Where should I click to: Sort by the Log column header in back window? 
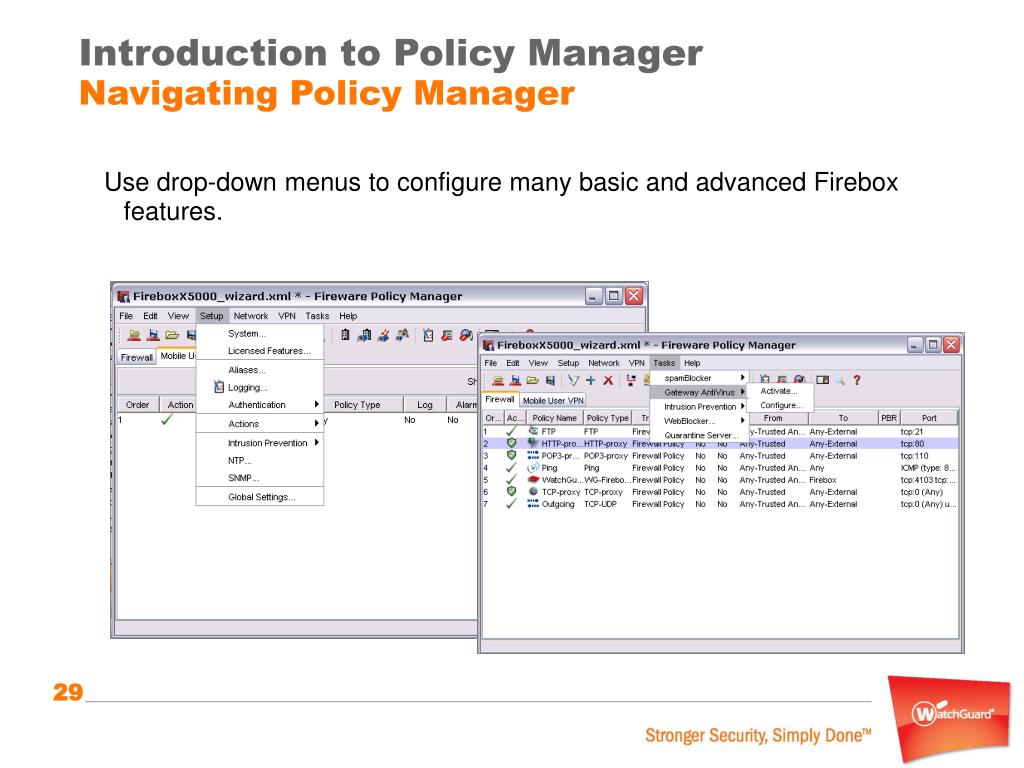pyautogui.click(x=424, y=405)
